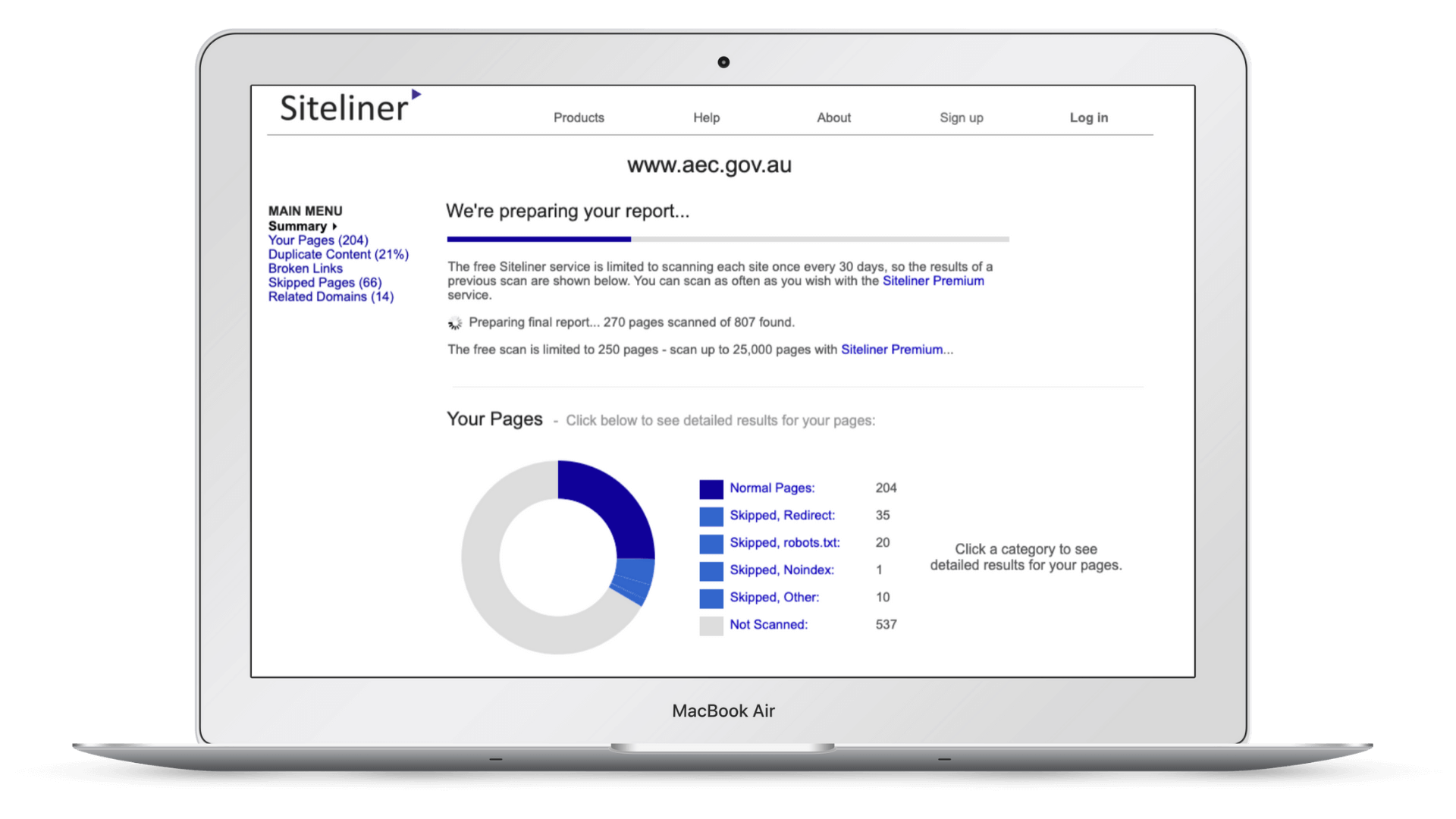The width and height of the screenshot is (1456, 819).
Task: Select Summary in the main menu
Action: click(297, 226)
